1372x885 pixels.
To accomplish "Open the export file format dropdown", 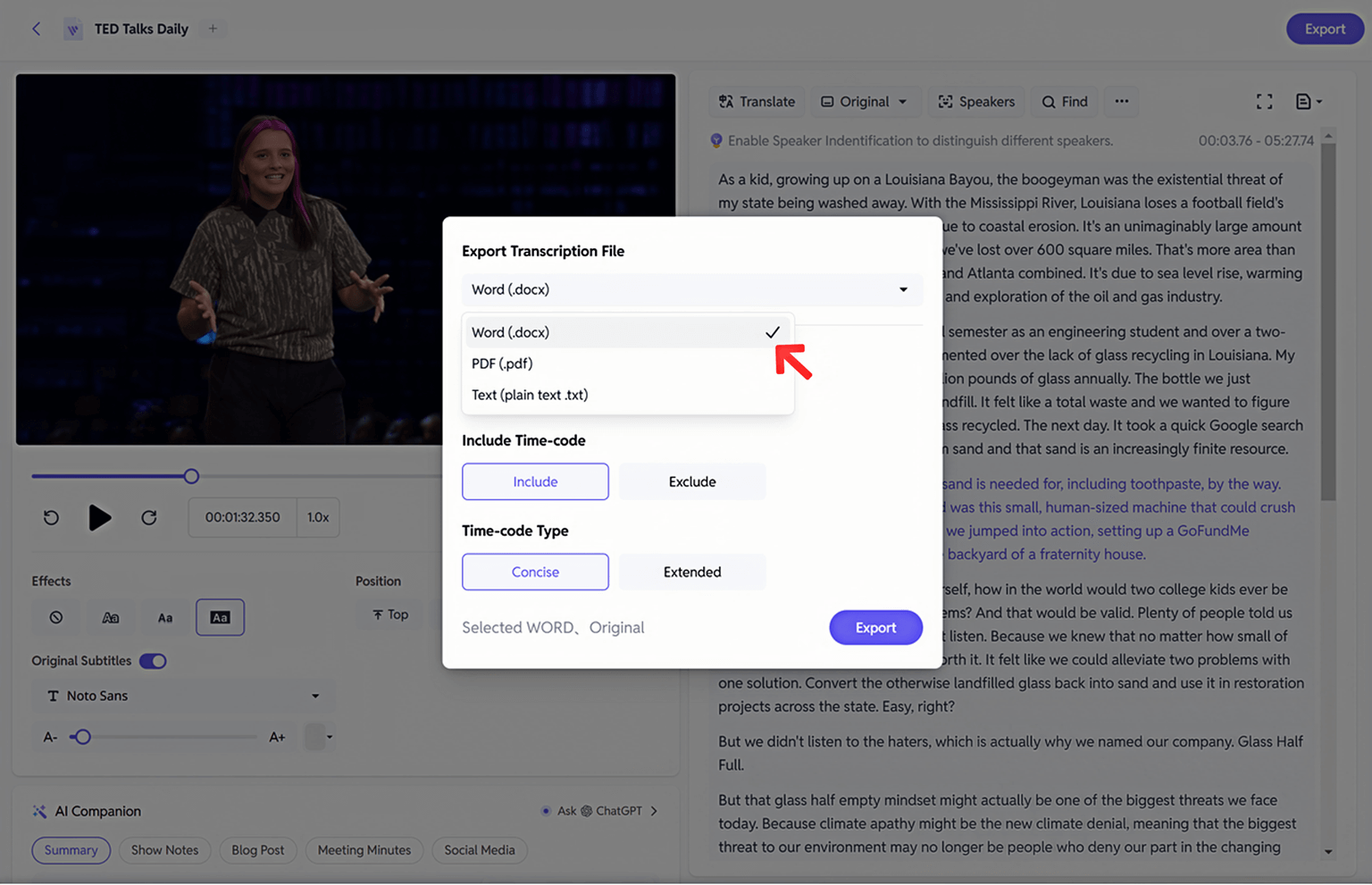I will (691, 289).
